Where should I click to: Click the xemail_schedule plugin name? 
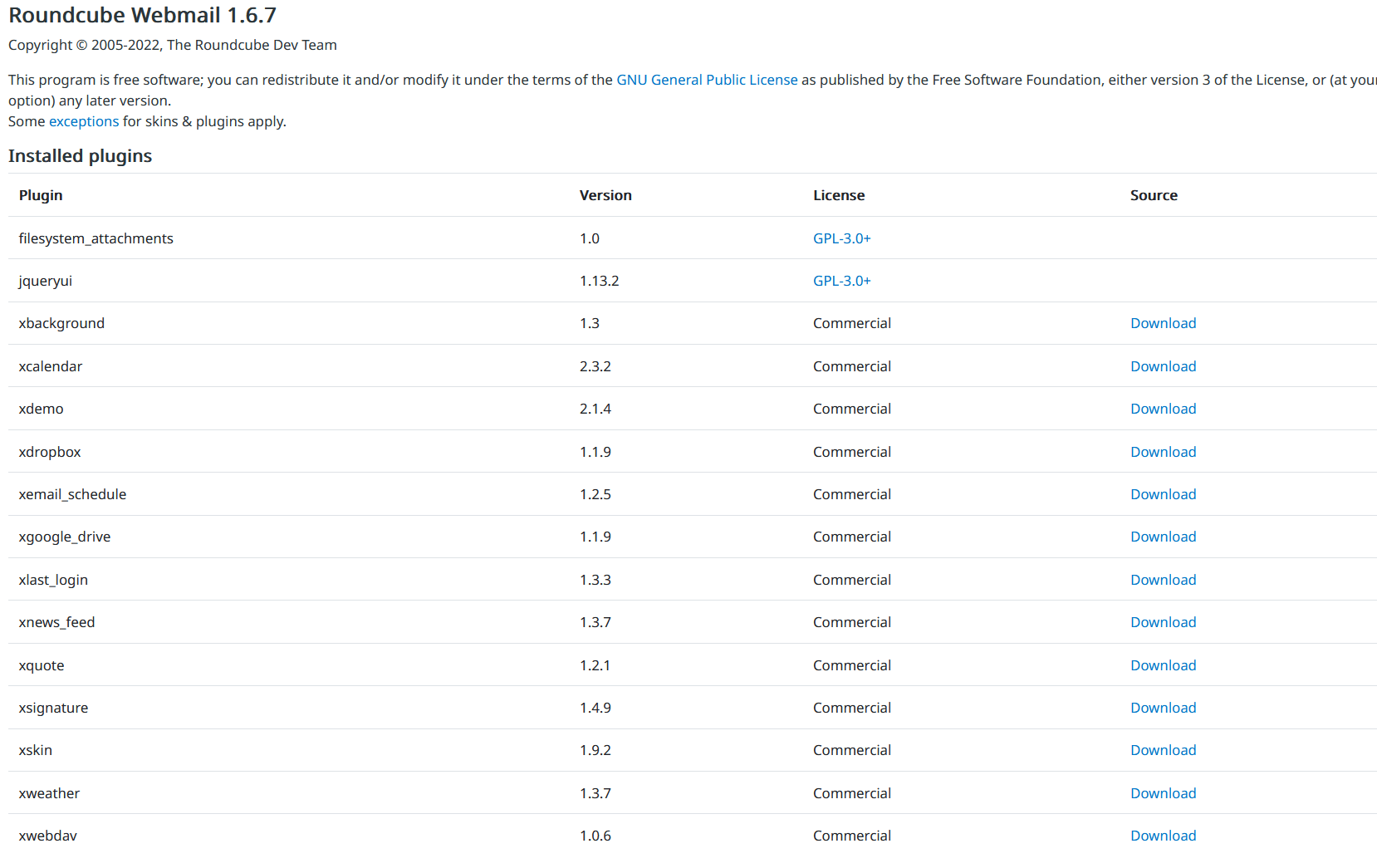coord(72,494)
